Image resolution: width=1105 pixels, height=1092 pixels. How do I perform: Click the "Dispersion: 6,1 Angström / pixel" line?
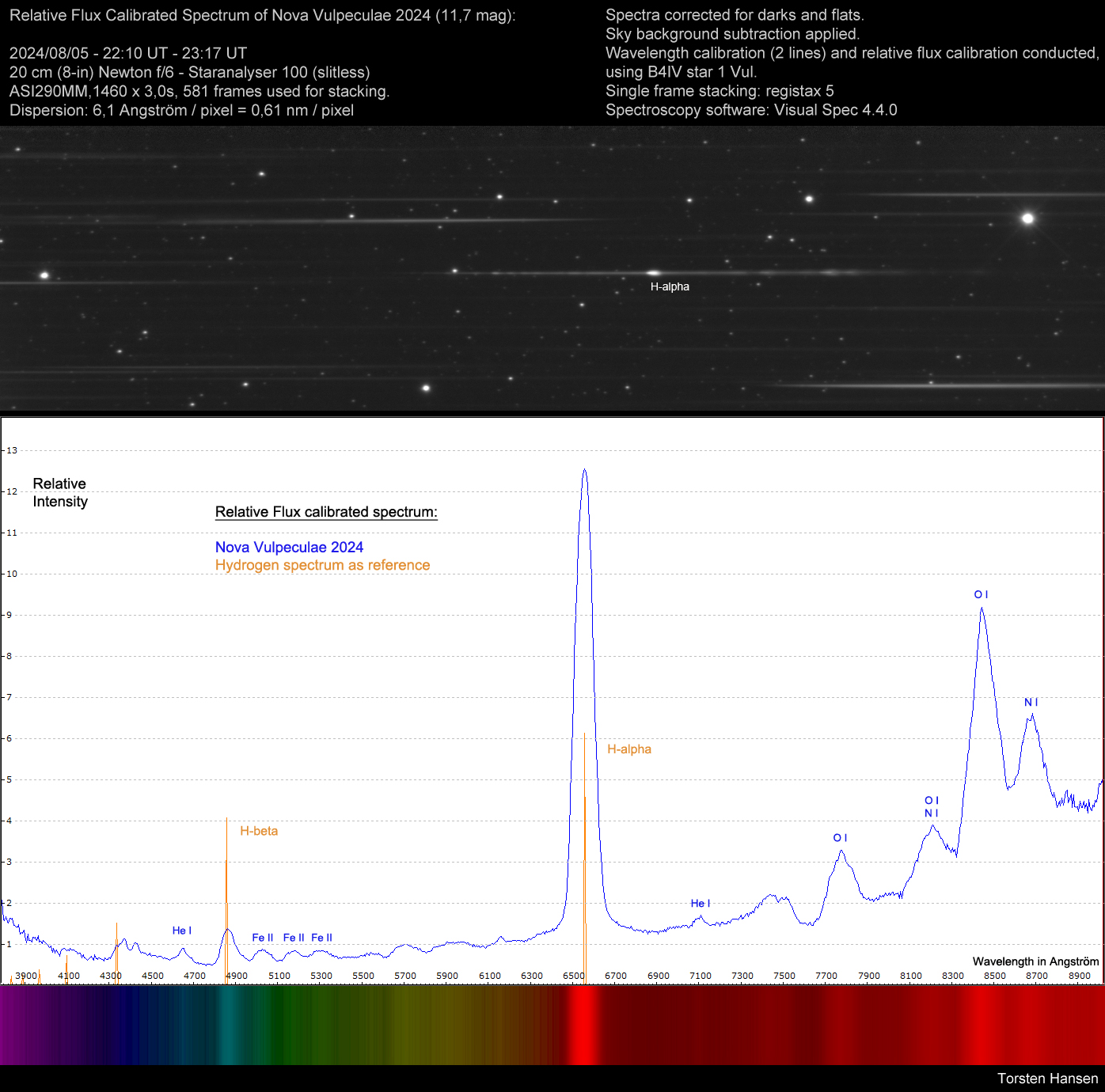point(182,110)
